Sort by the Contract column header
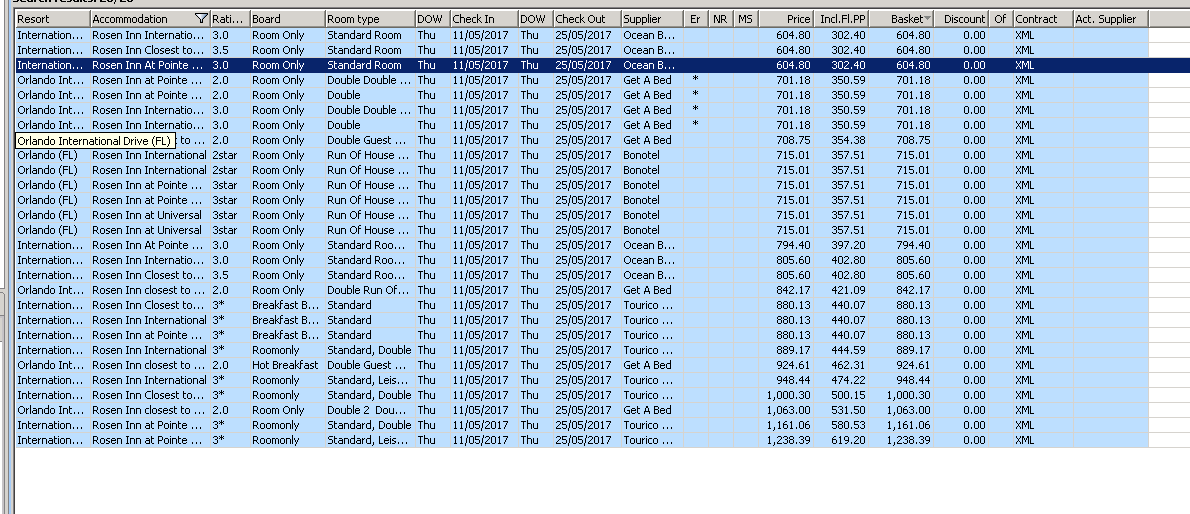1190x514 pixels. tap(1043, 19)
